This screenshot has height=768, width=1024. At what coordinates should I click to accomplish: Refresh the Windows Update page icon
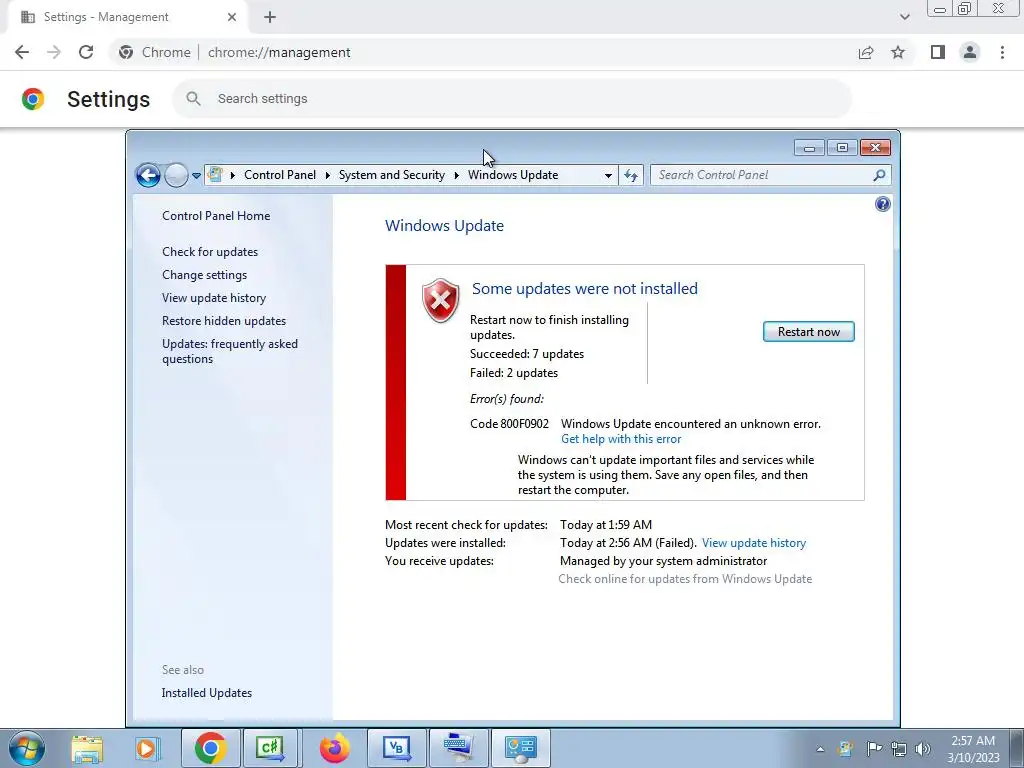(x=631, y=175)
